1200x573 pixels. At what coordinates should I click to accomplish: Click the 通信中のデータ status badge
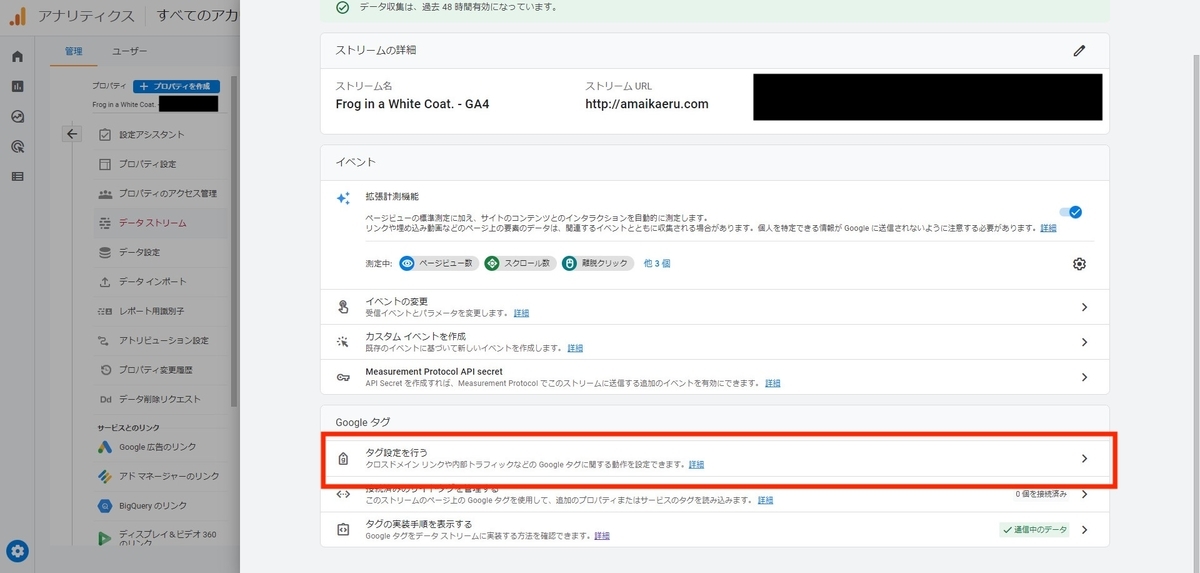tap(1034, 530)
